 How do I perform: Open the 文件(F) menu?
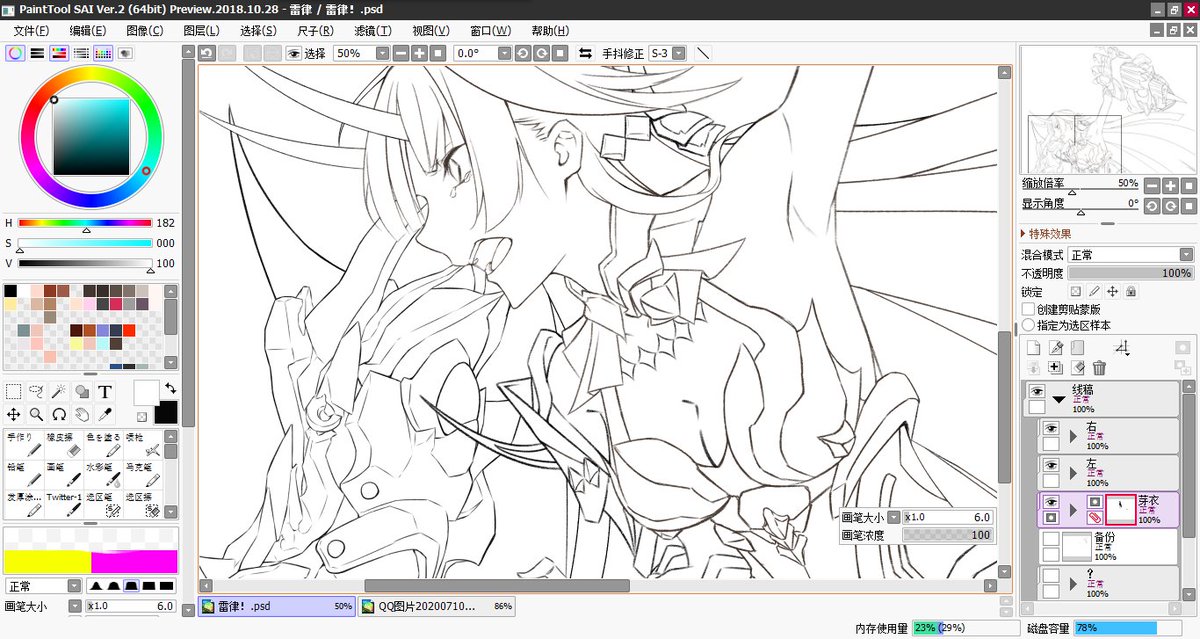click(32, 31)
